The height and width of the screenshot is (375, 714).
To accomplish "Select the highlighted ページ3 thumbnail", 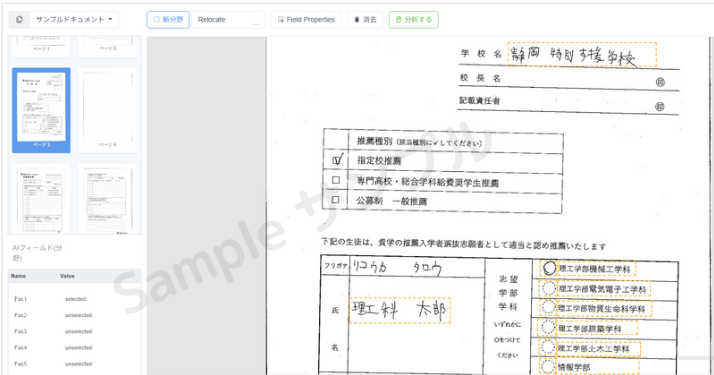I will tap(41, 110).
